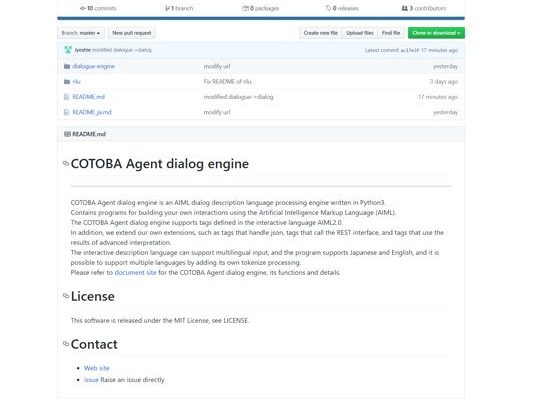Open the README.md file in list

click(89, 97)
